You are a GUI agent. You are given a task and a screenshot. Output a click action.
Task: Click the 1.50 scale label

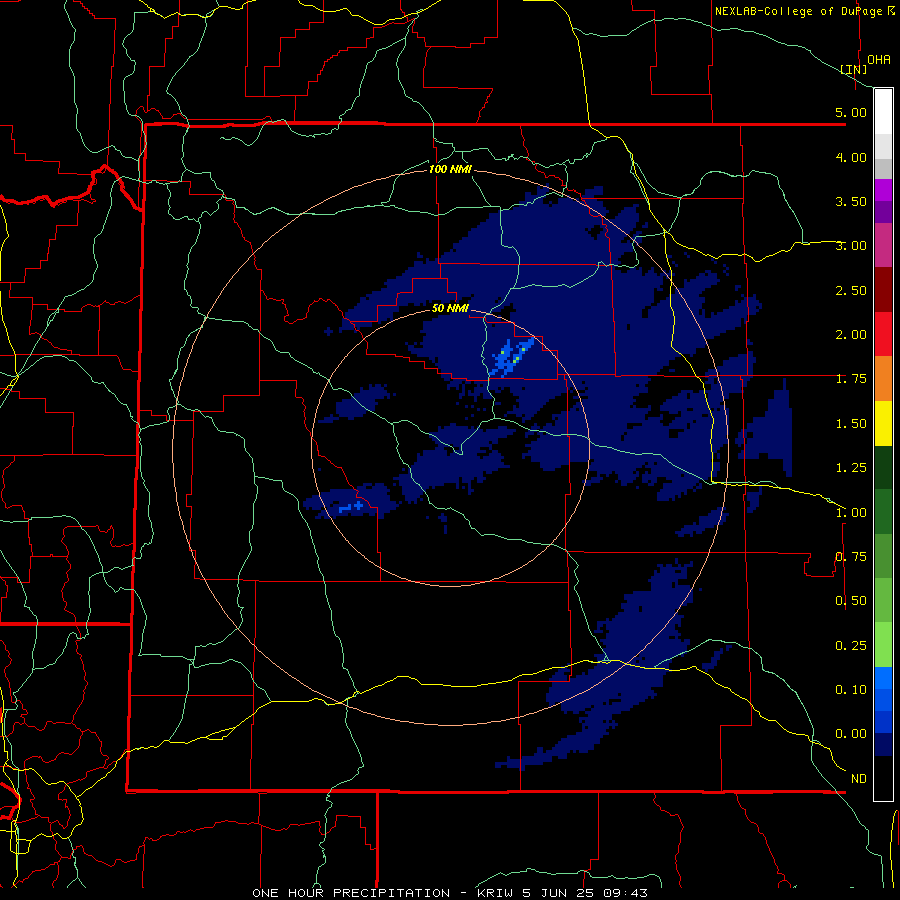[x=851, y=424]
